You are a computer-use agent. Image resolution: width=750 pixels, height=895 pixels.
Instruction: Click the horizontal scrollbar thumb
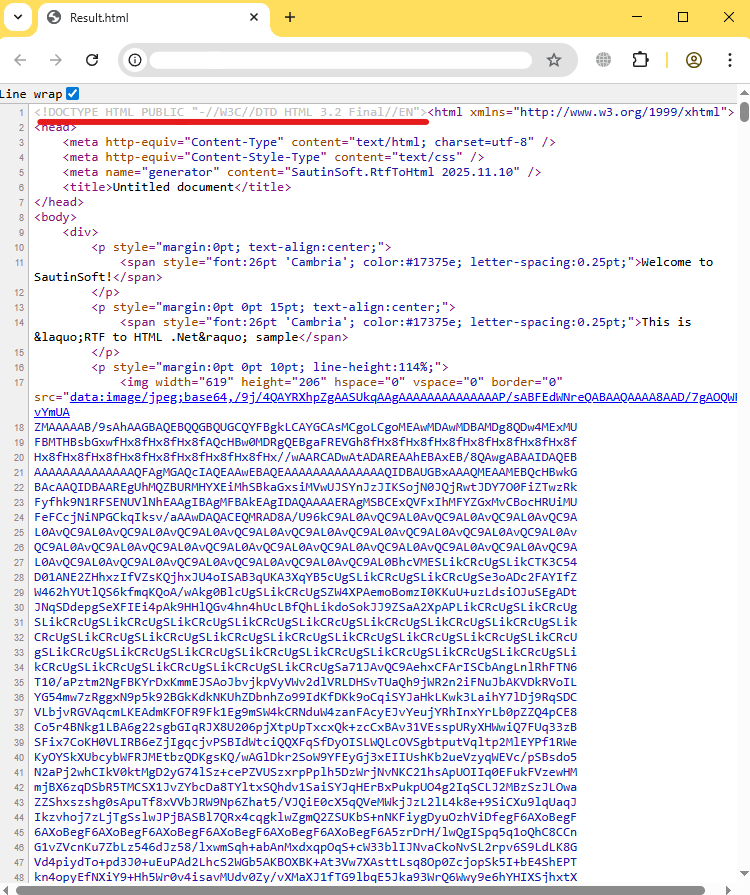click(x=361, y=890)
